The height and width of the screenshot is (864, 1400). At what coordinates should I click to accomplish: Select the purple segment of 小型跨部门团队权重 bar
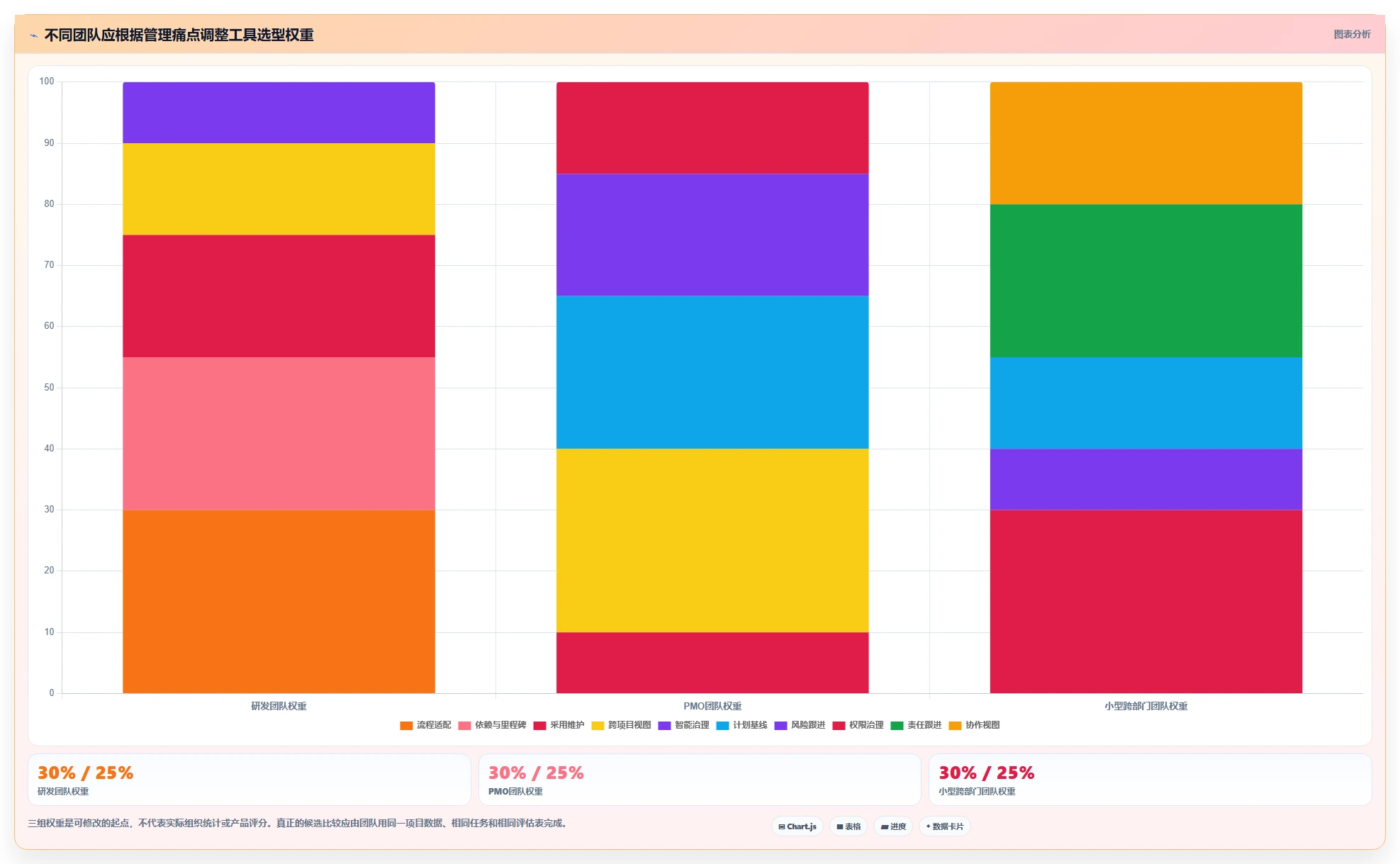coord(1146,480)
